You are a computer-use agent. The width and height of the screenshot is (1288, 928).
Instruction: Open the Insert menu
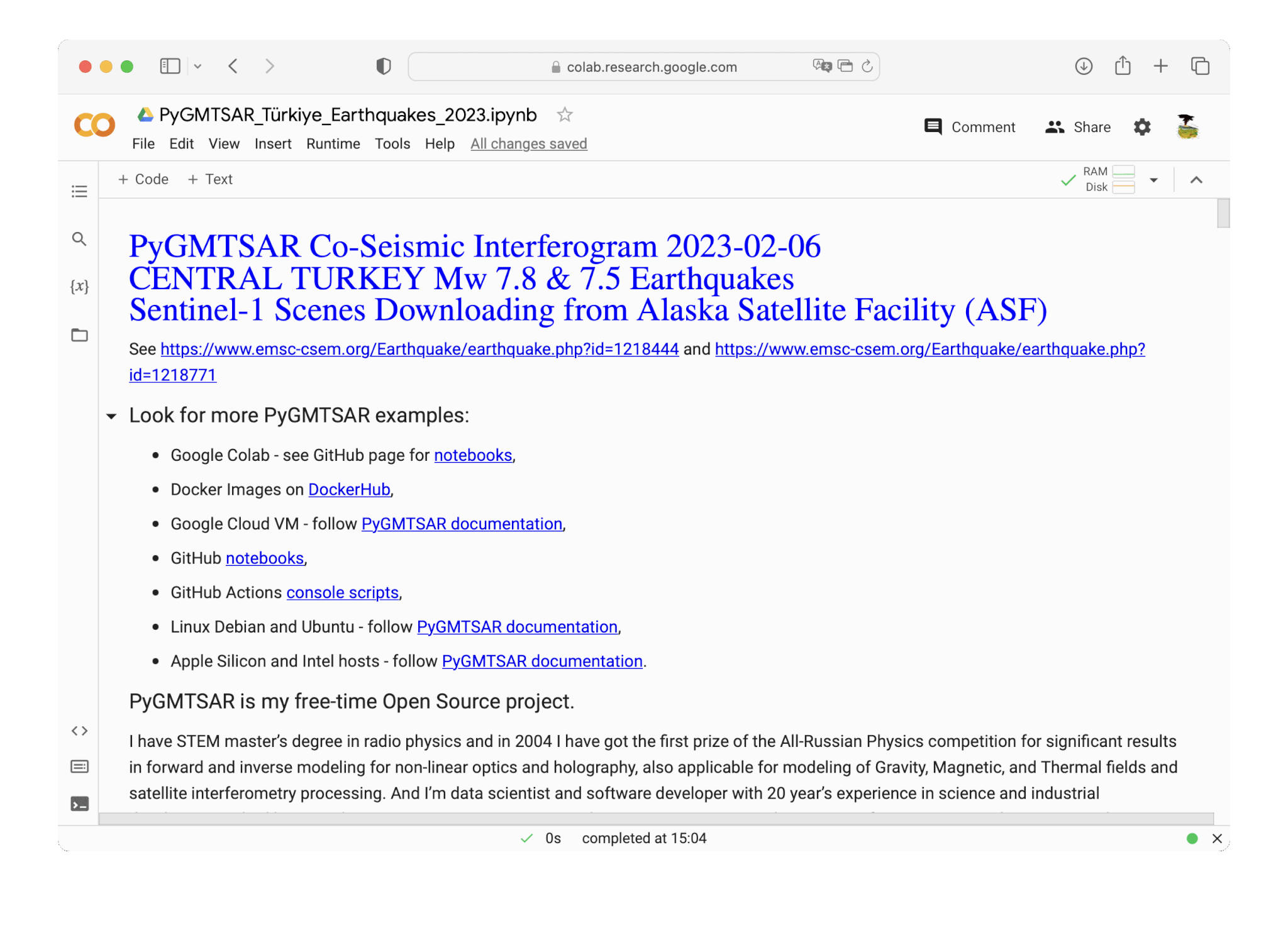[273, 144]
